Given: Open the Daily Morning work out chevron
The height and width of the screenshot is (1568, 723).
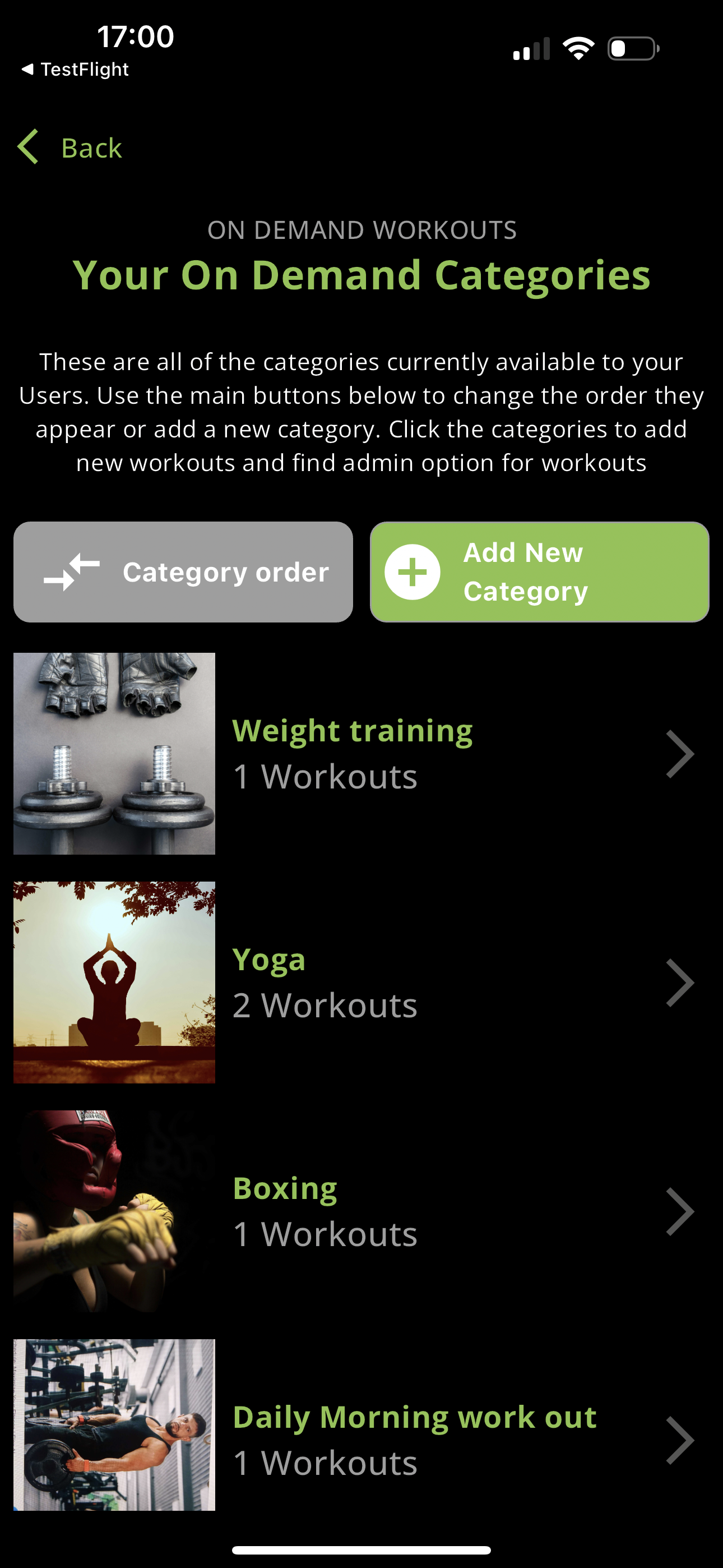Looking at the screenshot, I should (x=680, y=1441).
